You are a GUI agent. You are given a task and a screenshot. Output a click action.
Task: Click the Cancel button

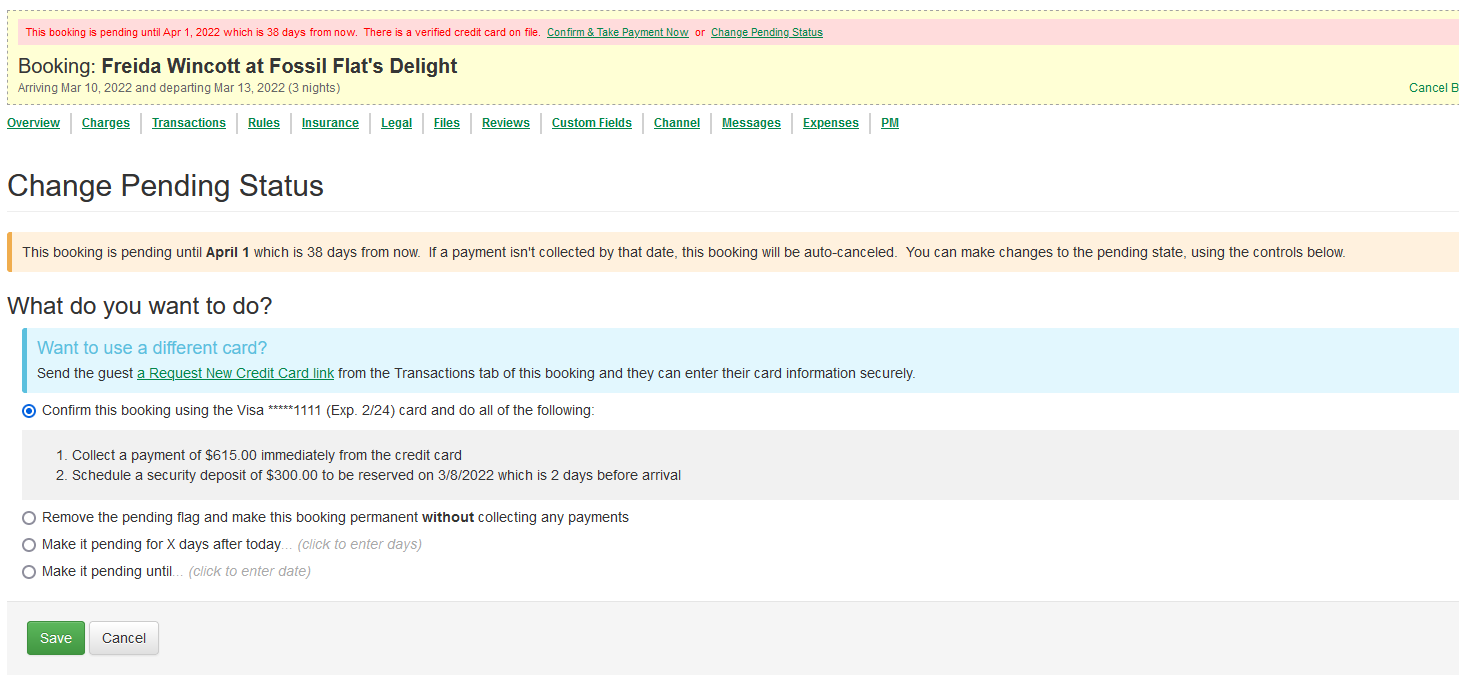click(x=124, y=638)
